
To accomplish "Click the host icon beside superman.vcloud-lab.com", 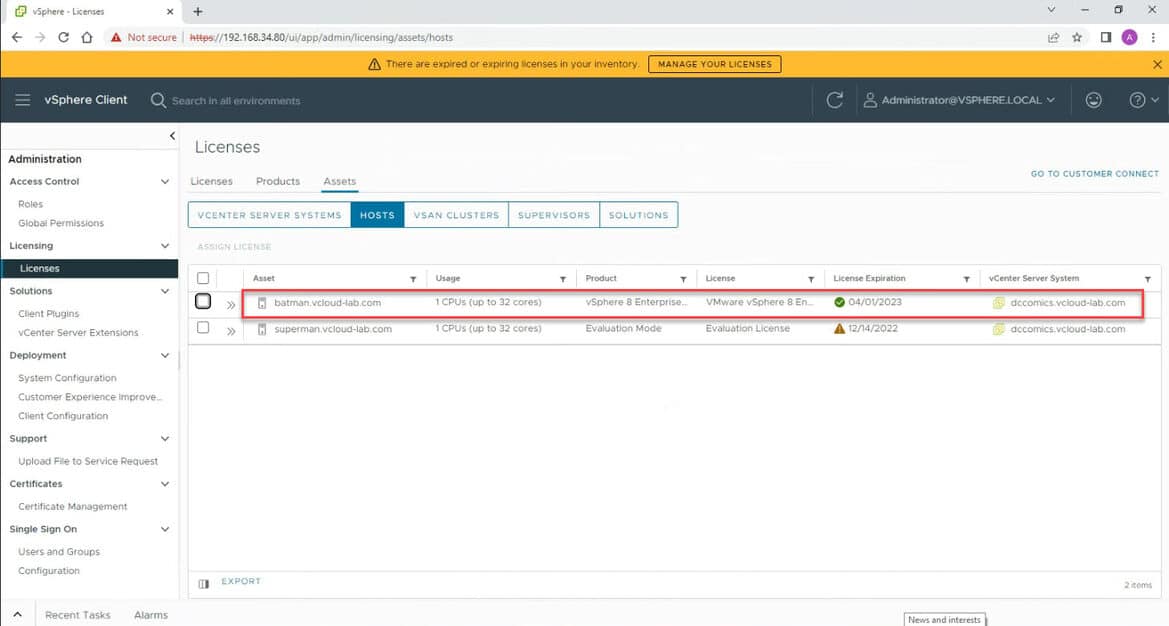I will [262, 329].
